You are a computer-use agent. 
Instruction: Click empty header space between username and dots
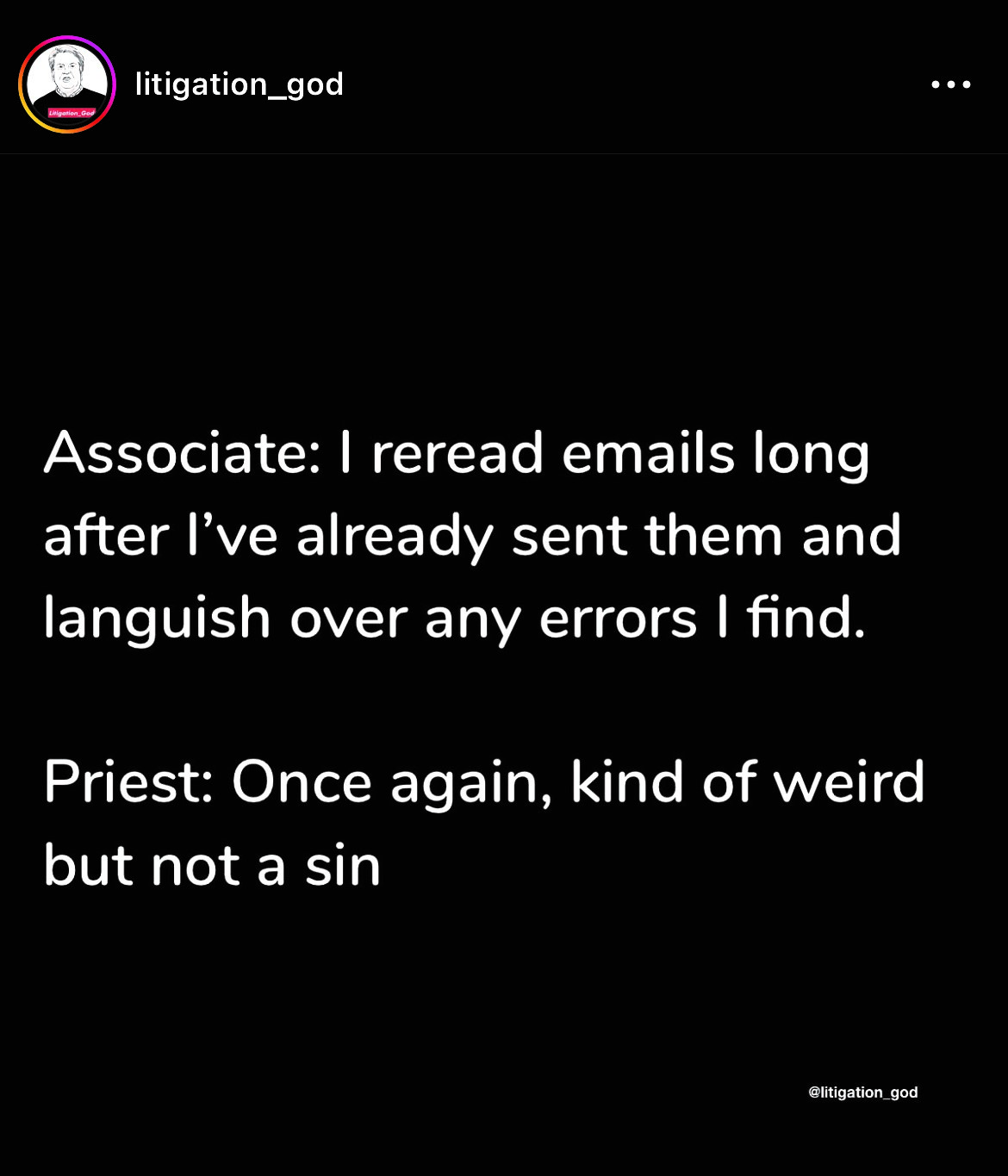click(x=638, y=84)
